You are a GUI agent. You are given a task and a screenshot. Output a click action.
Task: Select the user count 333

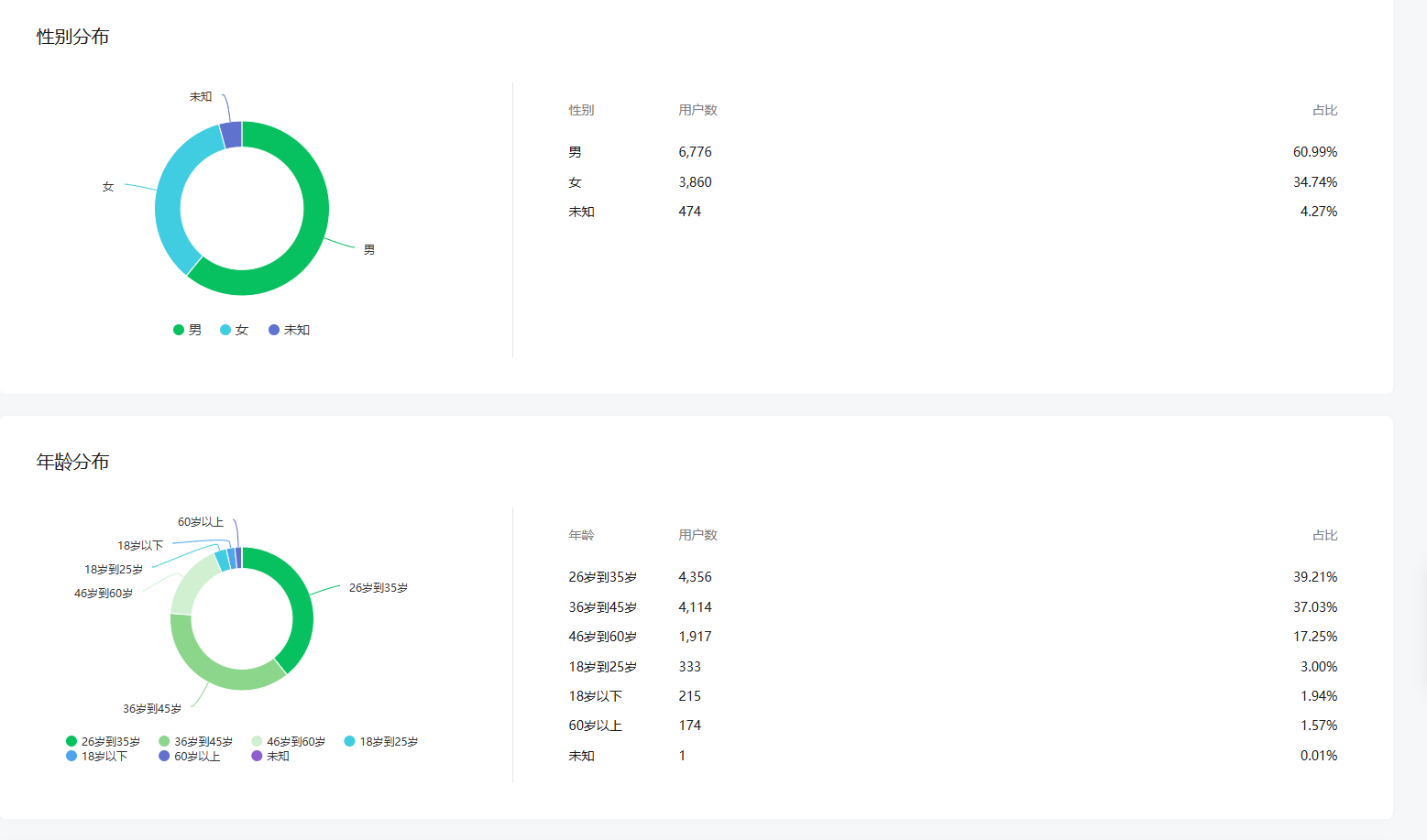click(x=689, y=667)
